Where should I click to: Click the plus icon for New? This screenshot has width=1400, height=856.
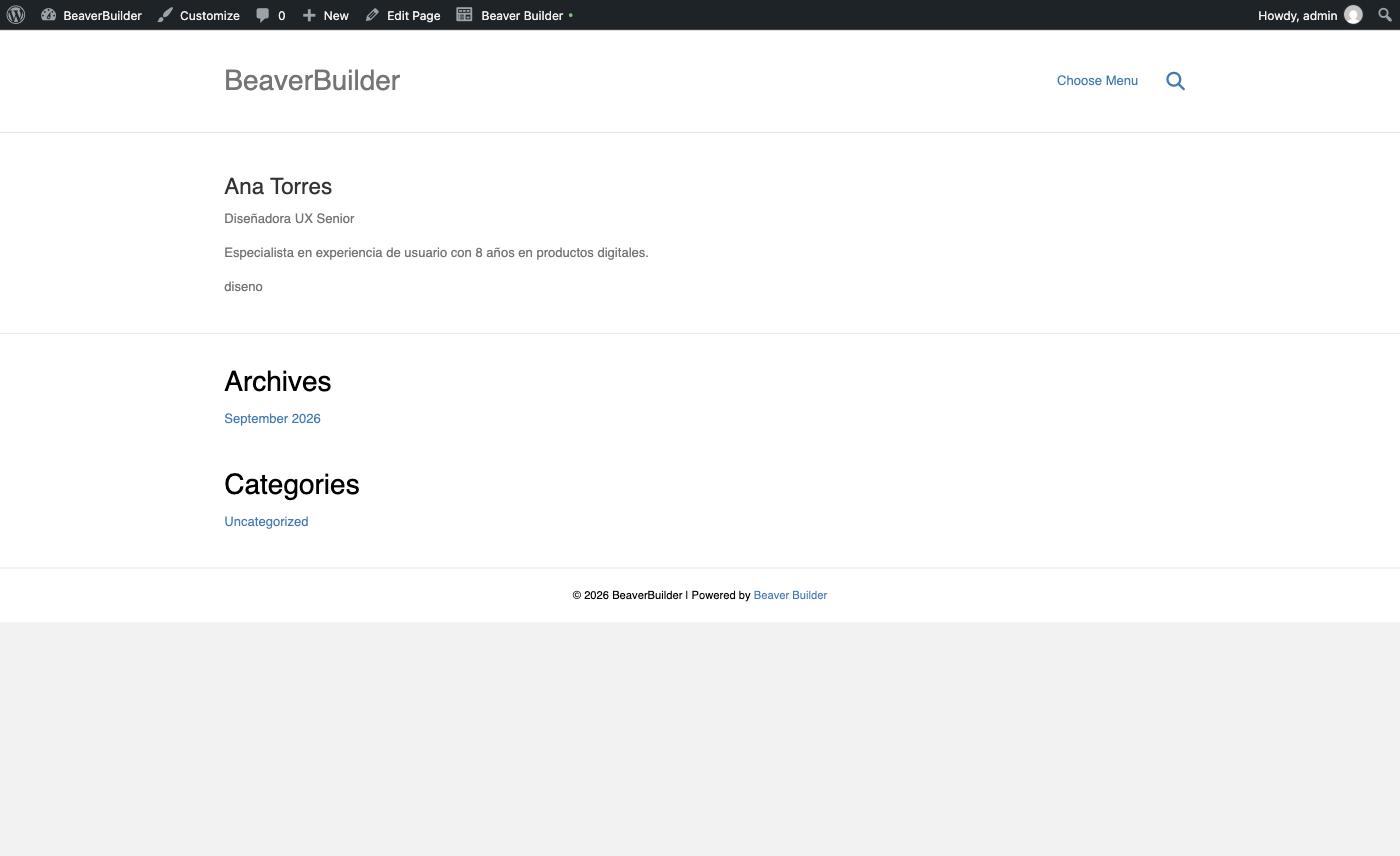[309, 15]
